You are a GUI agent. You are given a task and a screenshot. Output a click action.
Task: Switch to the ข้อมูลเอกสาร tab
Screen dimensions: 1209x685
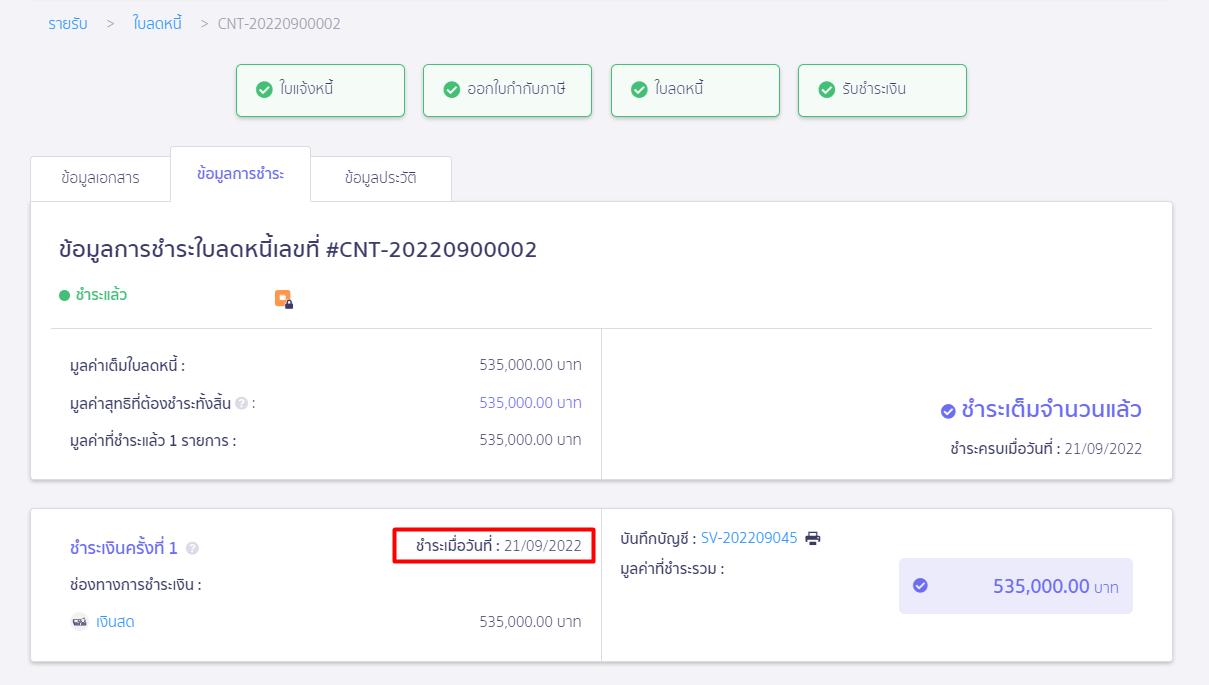[100, 179]
